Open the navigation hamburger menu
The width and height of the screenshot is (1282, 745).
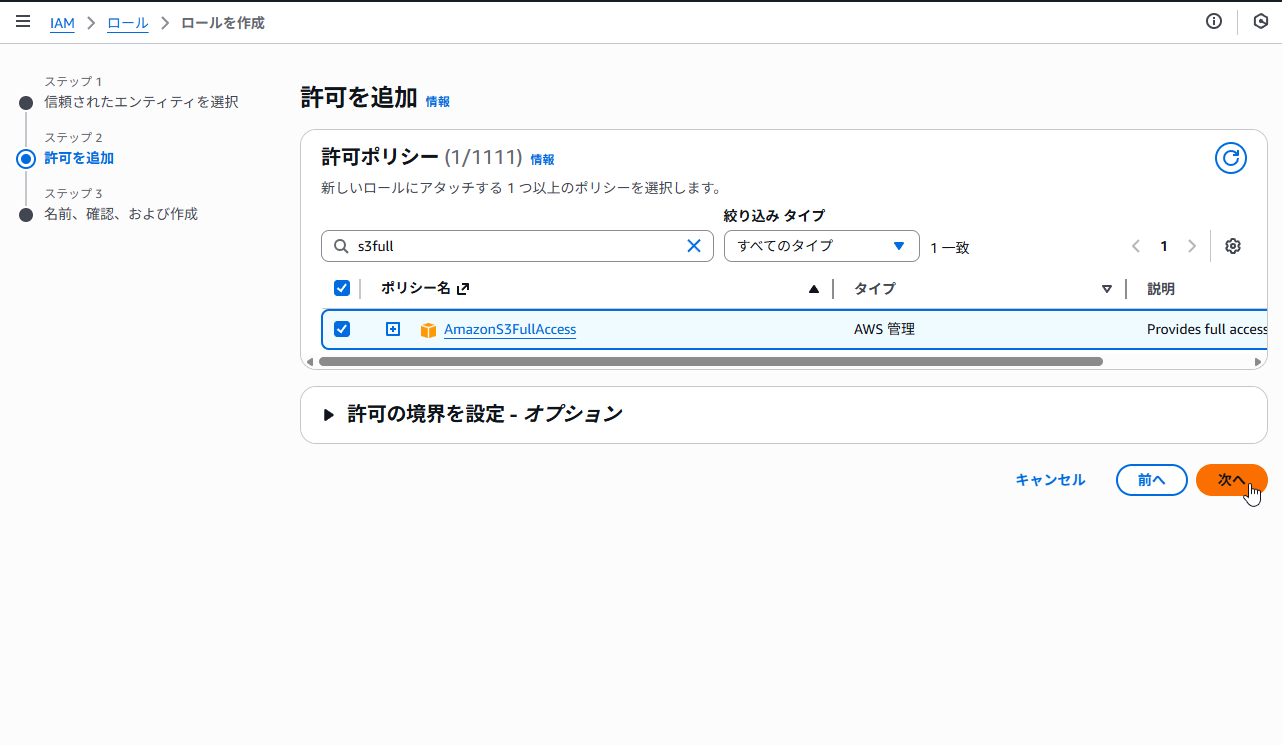coord(22,21)
